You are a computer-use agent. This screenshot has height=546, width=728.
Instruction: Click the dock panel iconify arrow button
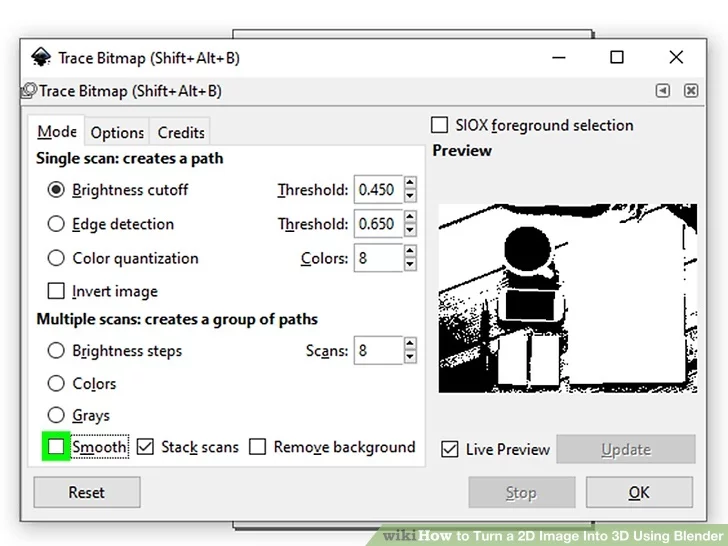663,91
